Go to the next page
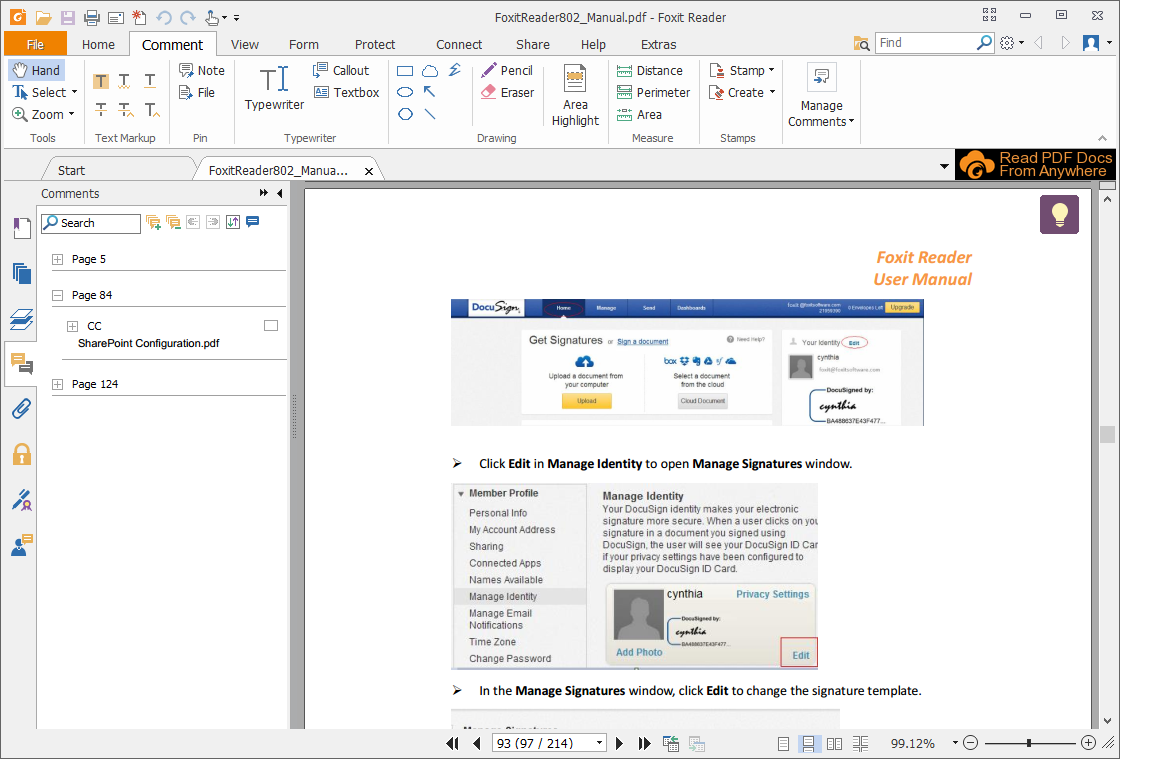The height and width of the screenshot is (759, 1152). 620,744
